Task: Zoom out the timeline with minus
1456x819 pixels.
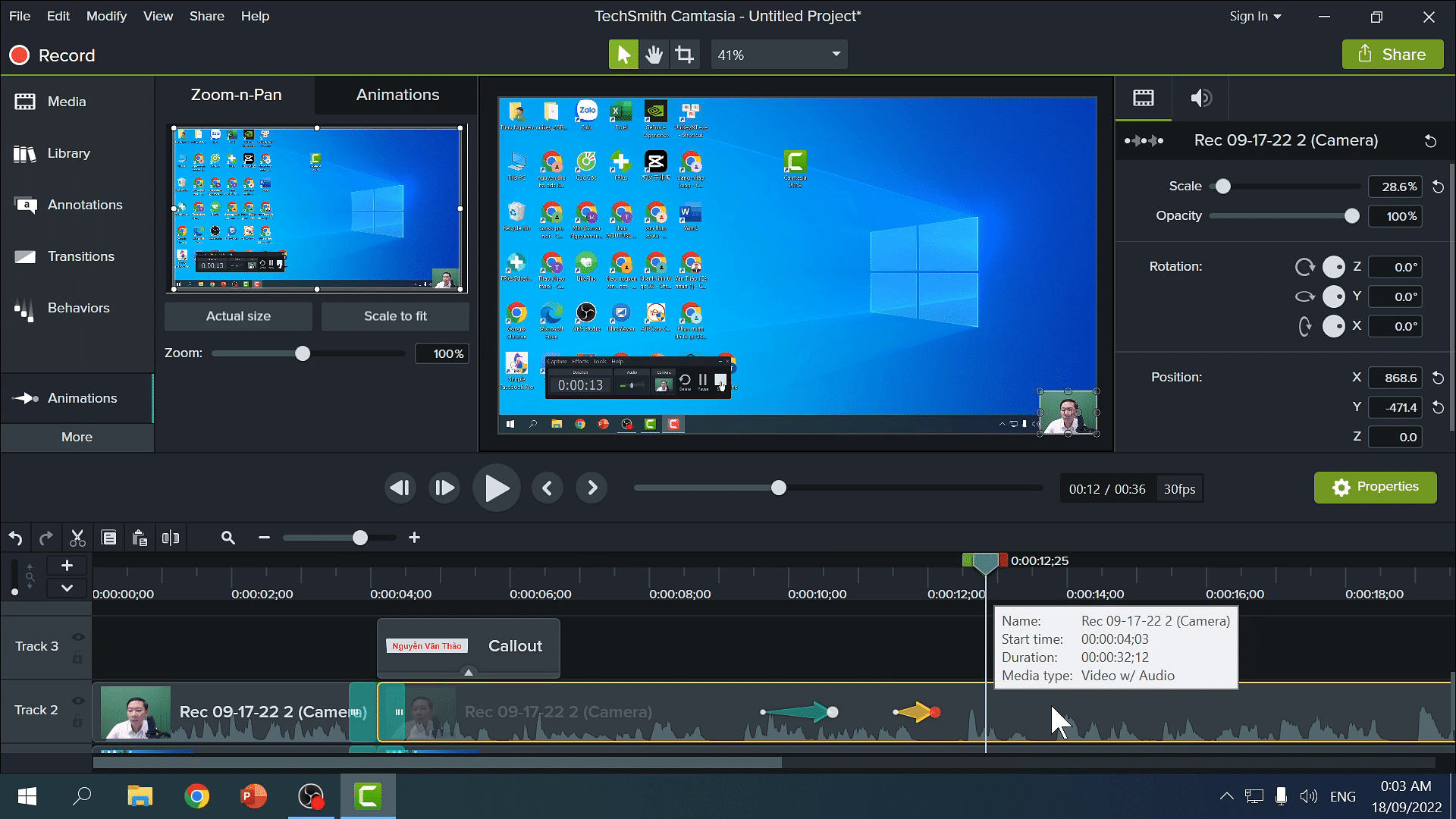Action: pos(264,538)
